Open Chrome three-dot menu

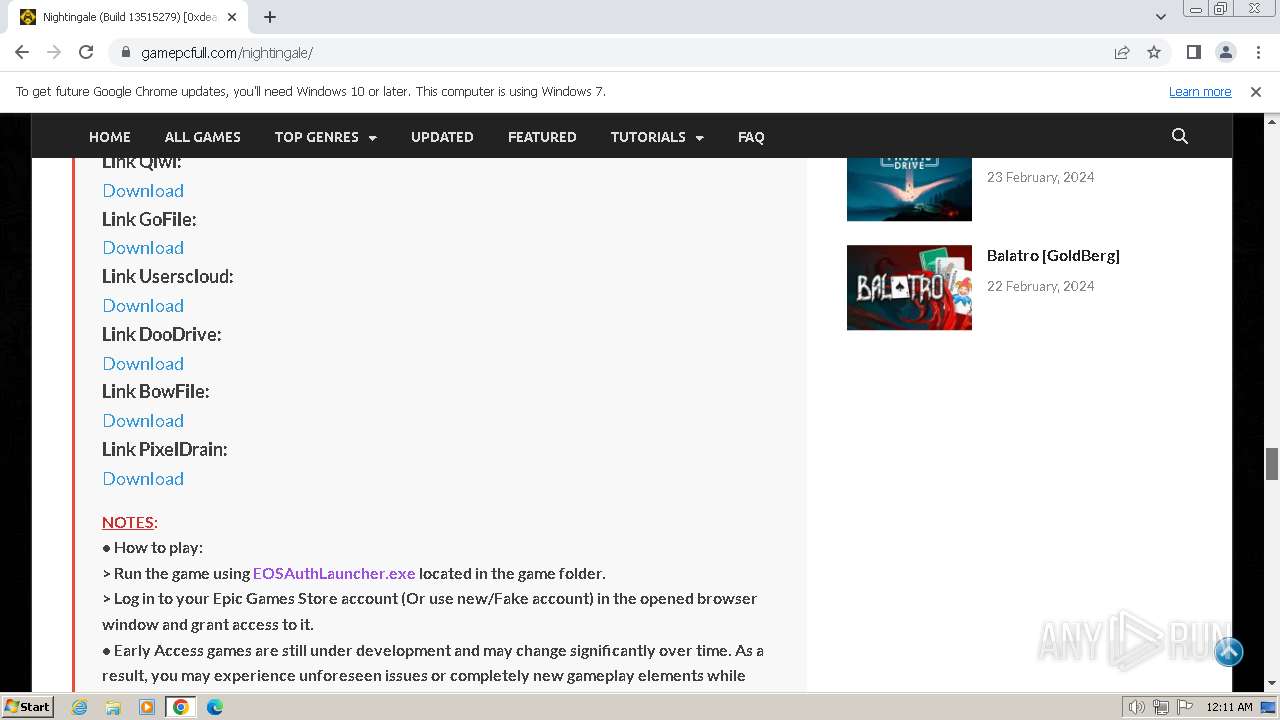pyautogui.click(x=1257, y=53)
